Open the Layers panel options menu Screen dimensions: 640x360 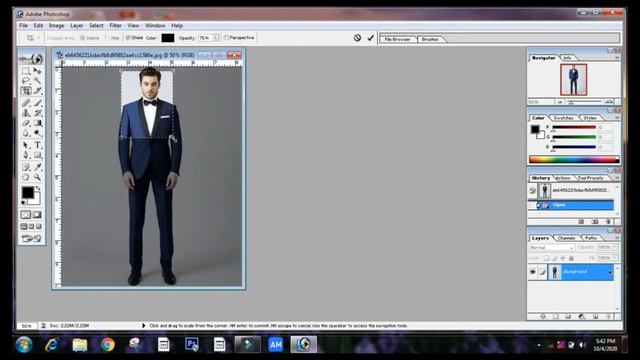617,238
